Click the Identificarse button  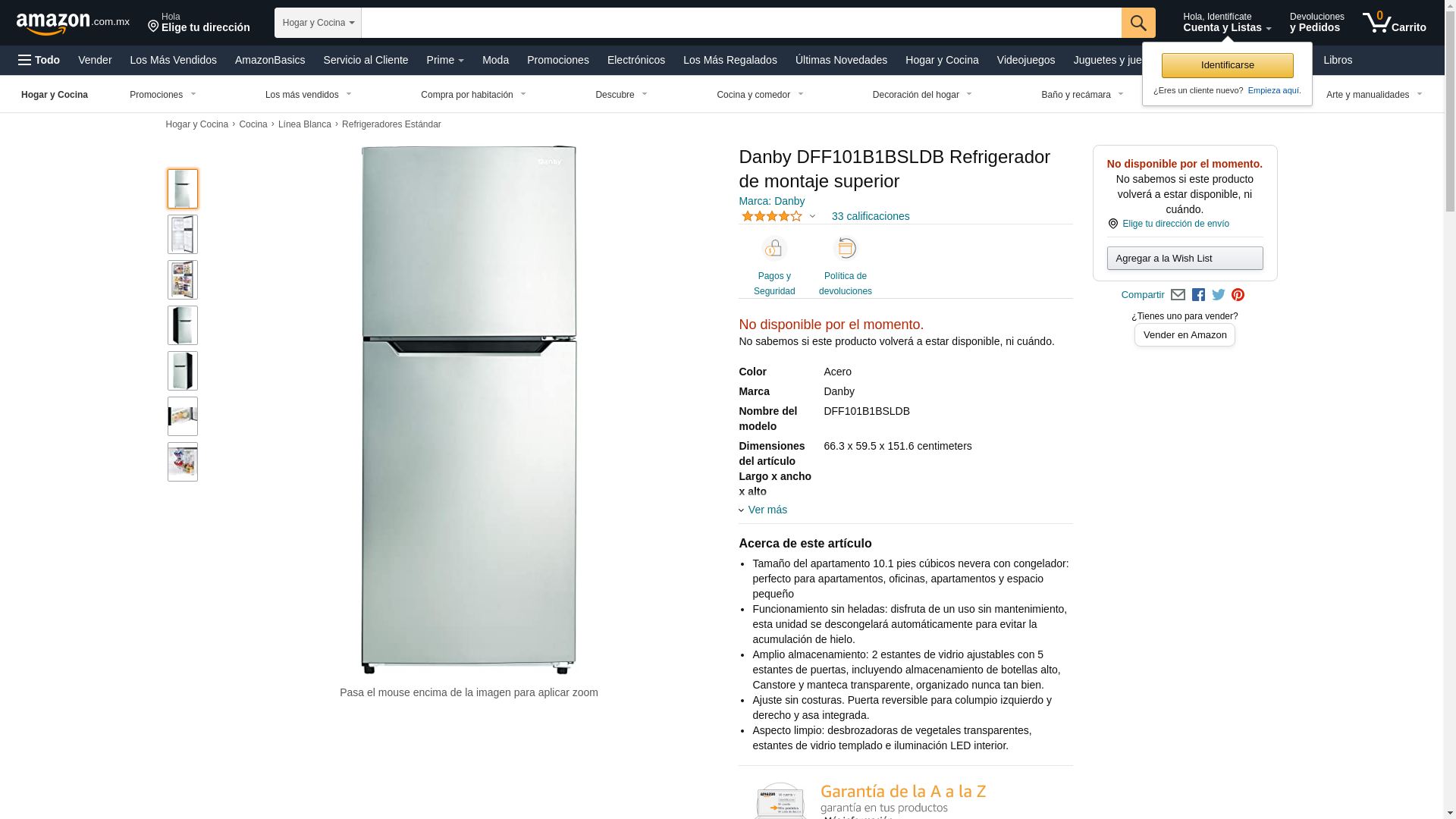(x=1227, y=65)
